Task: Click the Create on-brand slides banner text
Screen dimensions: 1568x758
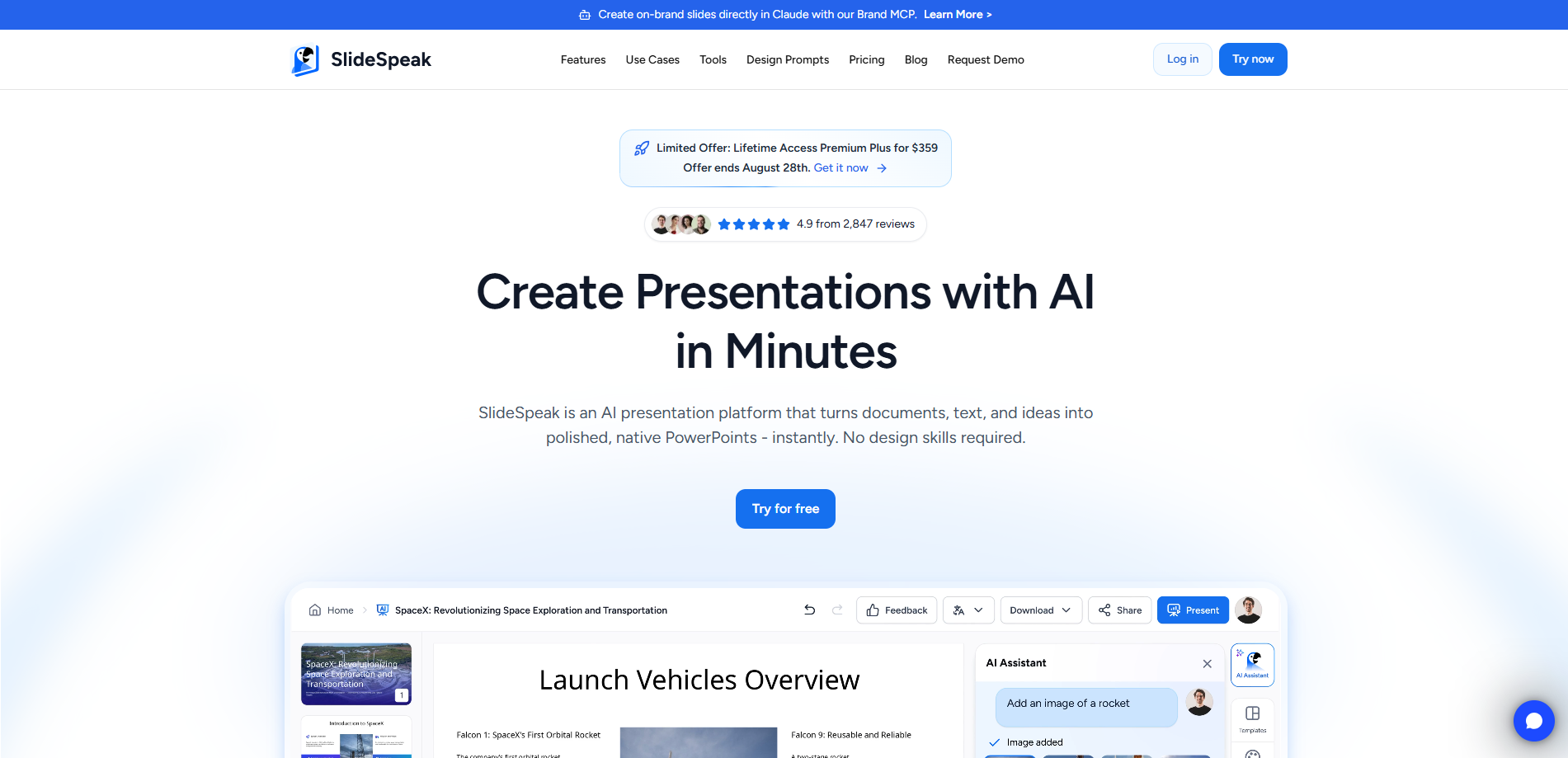Action: click(757, 15)
